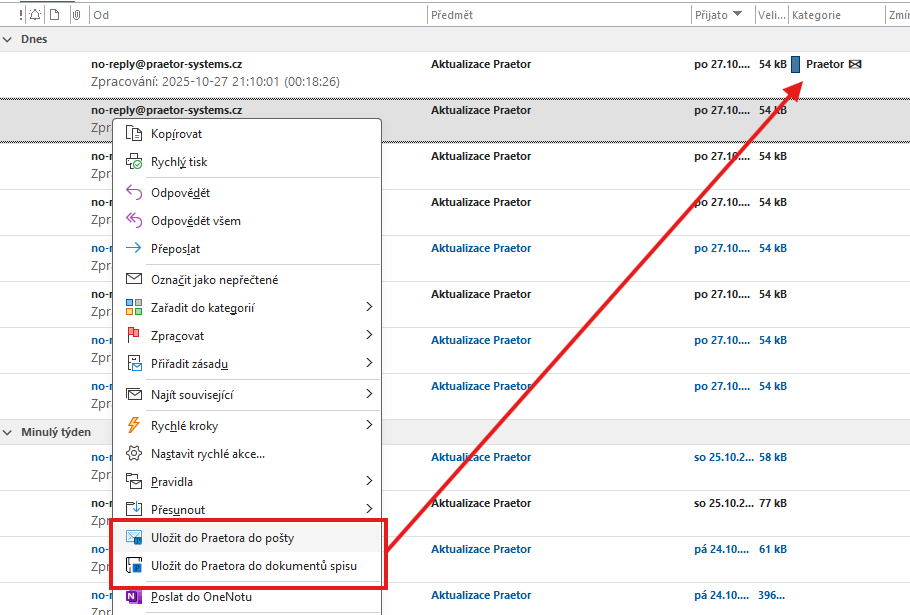Collapse the Minulý týden group

click(9, 432)
